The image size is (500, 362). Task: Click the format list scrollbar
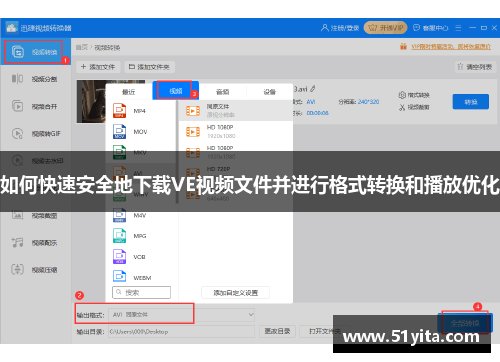point(177,153)
